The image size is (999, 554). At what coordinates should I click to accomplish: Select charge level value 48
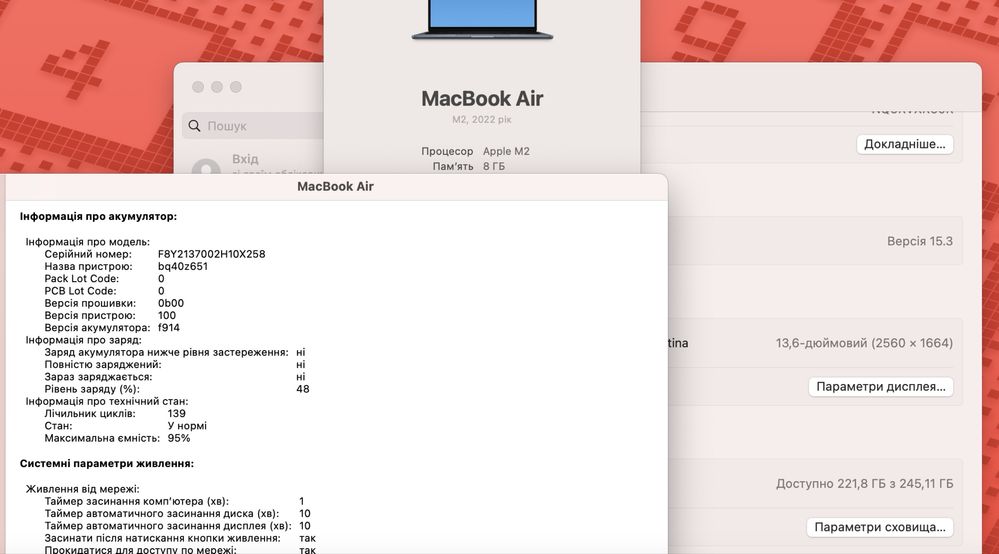[303, 388]
